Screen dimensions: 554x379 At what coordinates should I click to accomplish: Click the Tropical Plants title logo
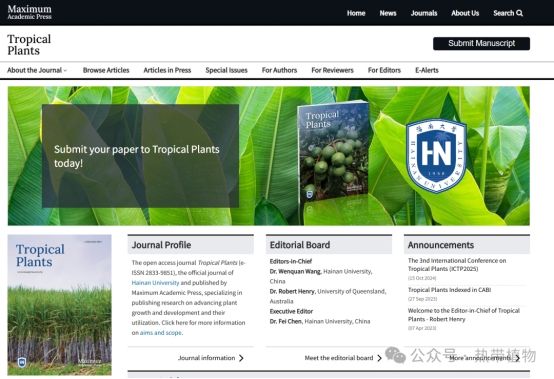(x=29, y=45)
